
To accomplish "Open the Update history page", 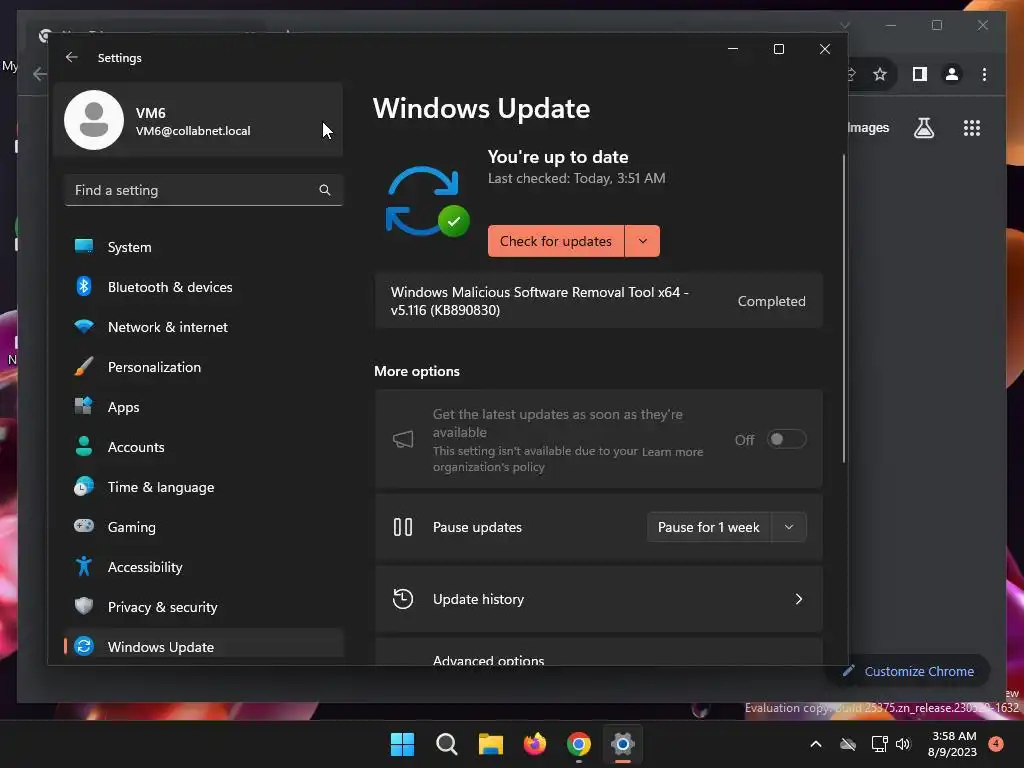I will pos(598,599).
